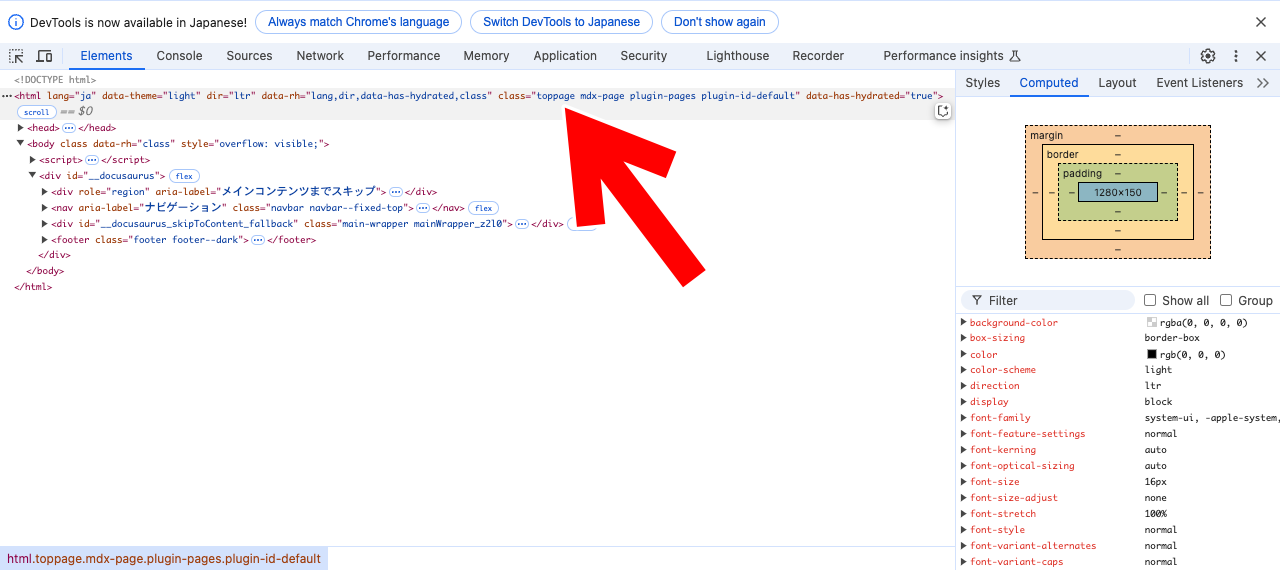Close the DevTools panel

coord(1262,56)
